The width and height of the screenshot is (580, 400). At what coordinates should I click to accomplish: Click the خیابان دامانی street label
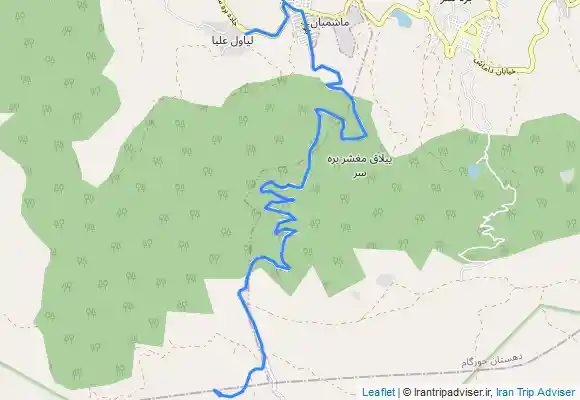[x=493, y=65]
